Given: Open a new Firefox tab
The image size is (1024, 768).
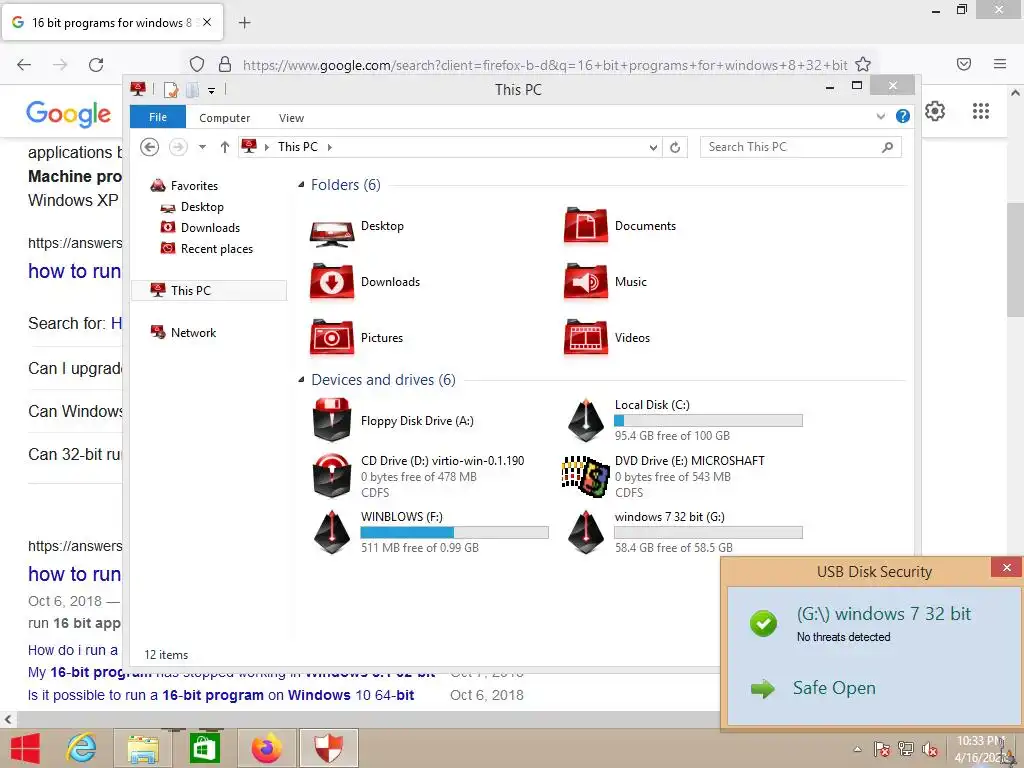Looking at the screenshot, I should click(244, 23).
